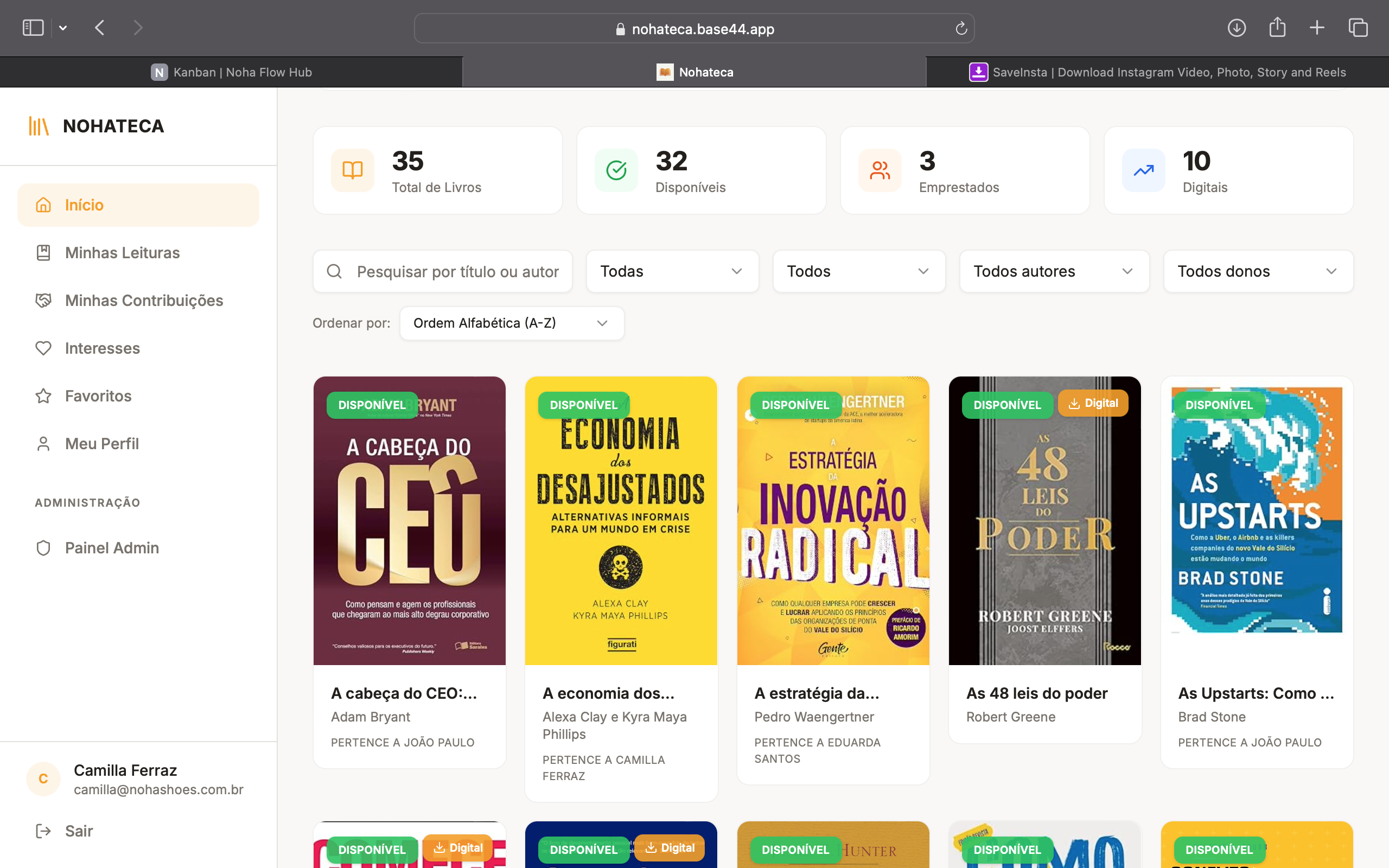Click the author name Brad Stone
This screenshot has height=868, width=1389.
(x=1212, y=717)
